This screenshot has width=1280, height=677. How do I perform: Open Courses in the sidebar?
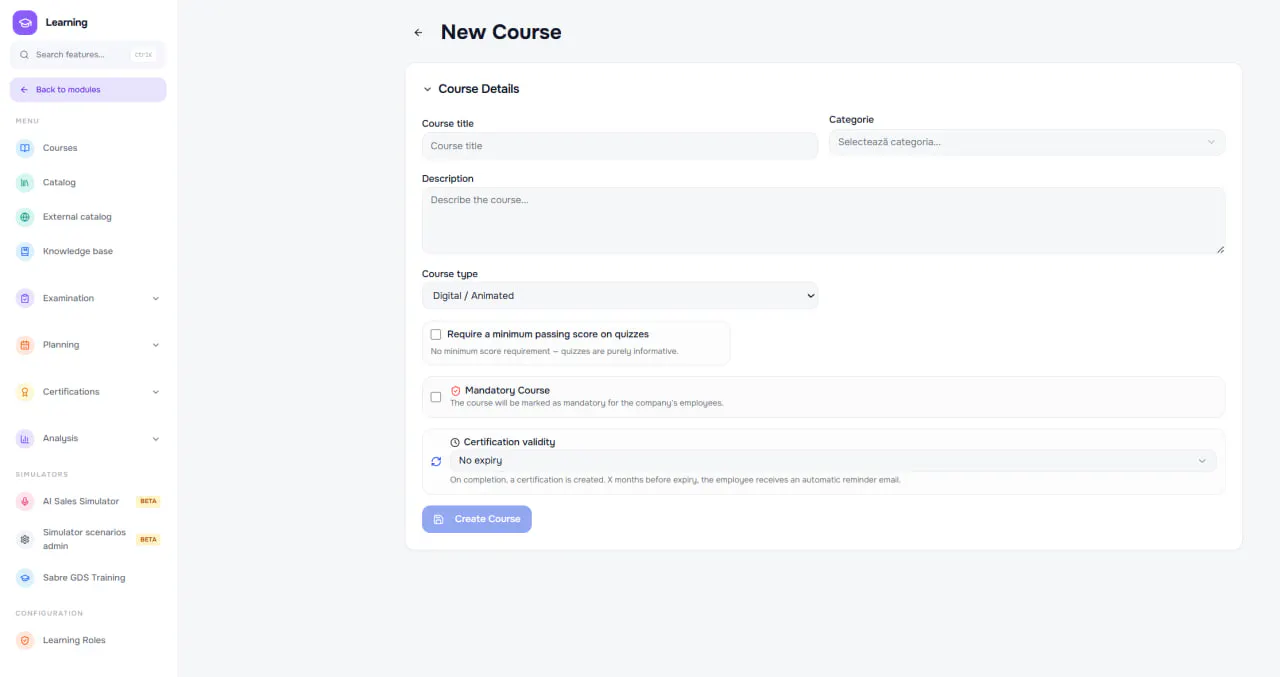[88, 148]
